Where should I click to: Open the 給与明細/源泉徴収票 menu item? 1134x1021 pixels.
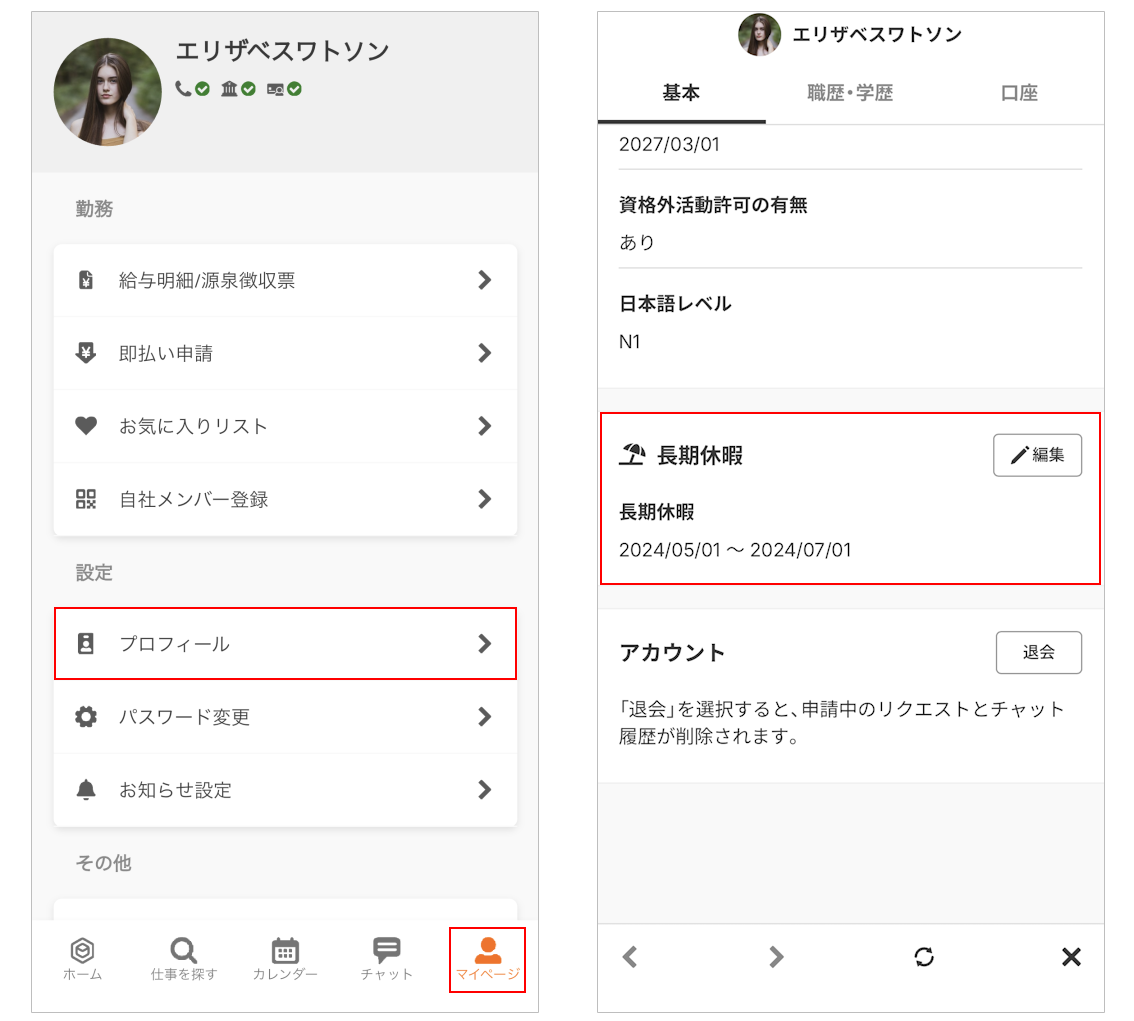285,280
